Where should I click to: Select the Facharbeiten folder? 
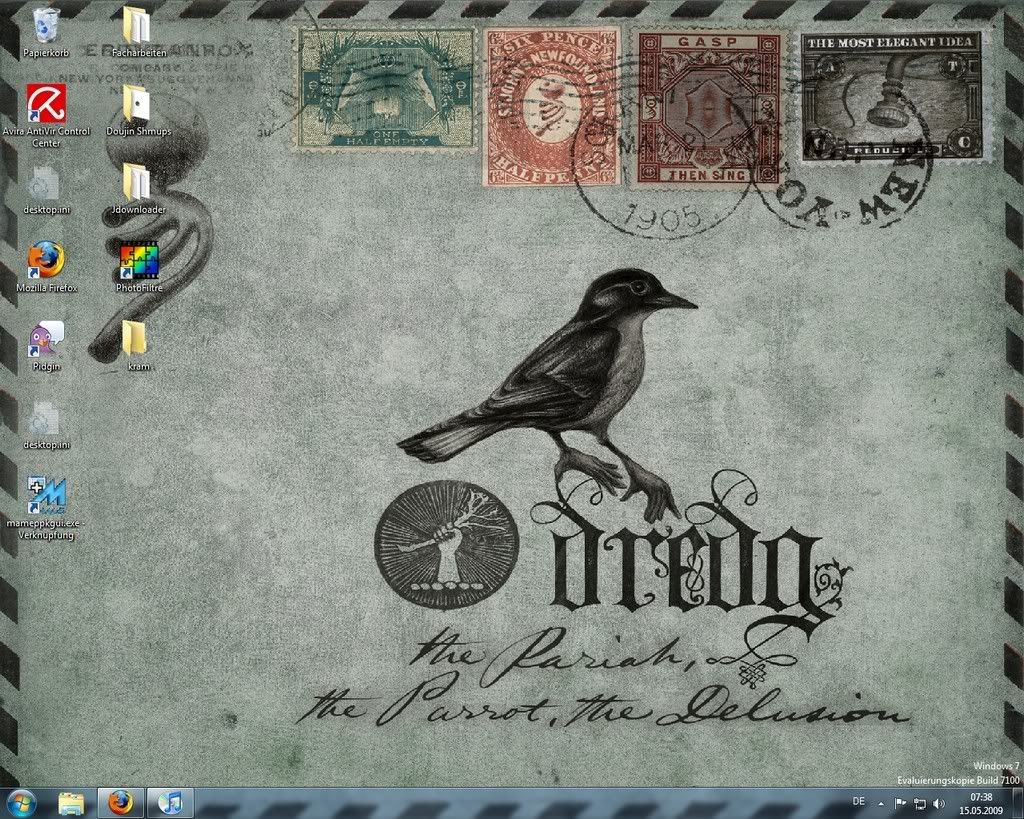[137, 25]
